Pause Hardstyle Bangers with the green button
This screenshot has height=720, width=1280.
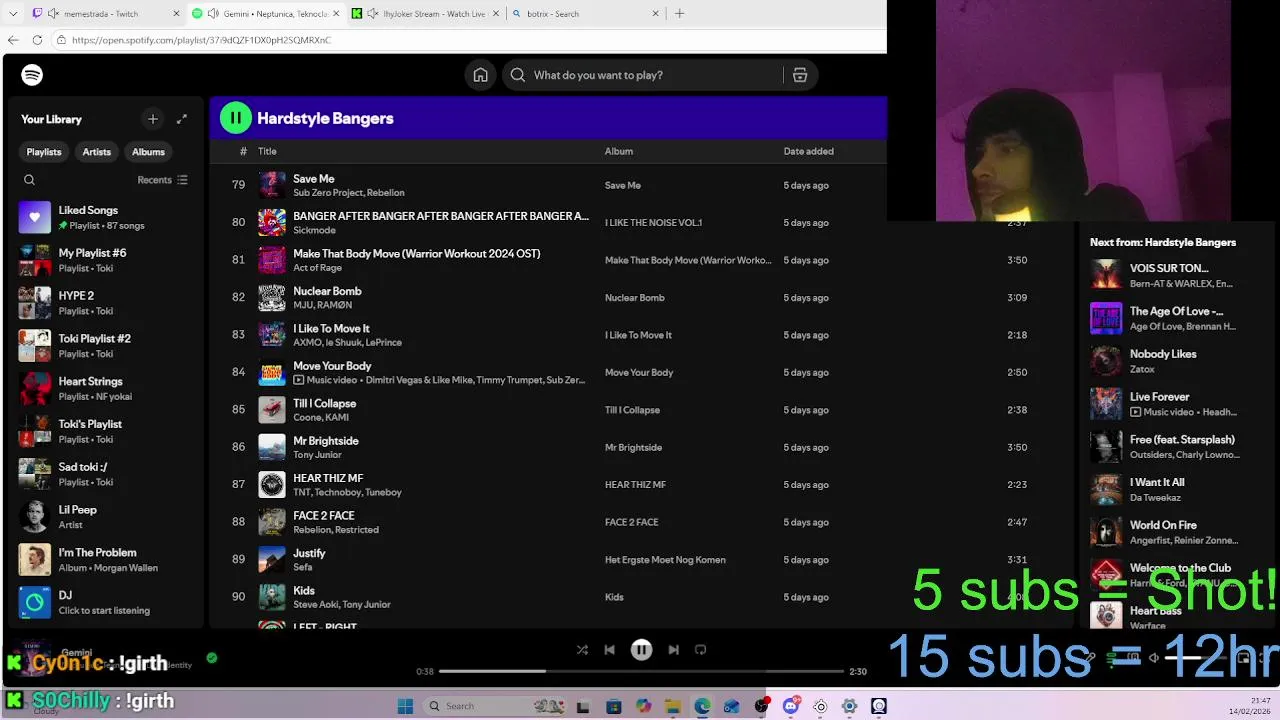coord(236,118)
